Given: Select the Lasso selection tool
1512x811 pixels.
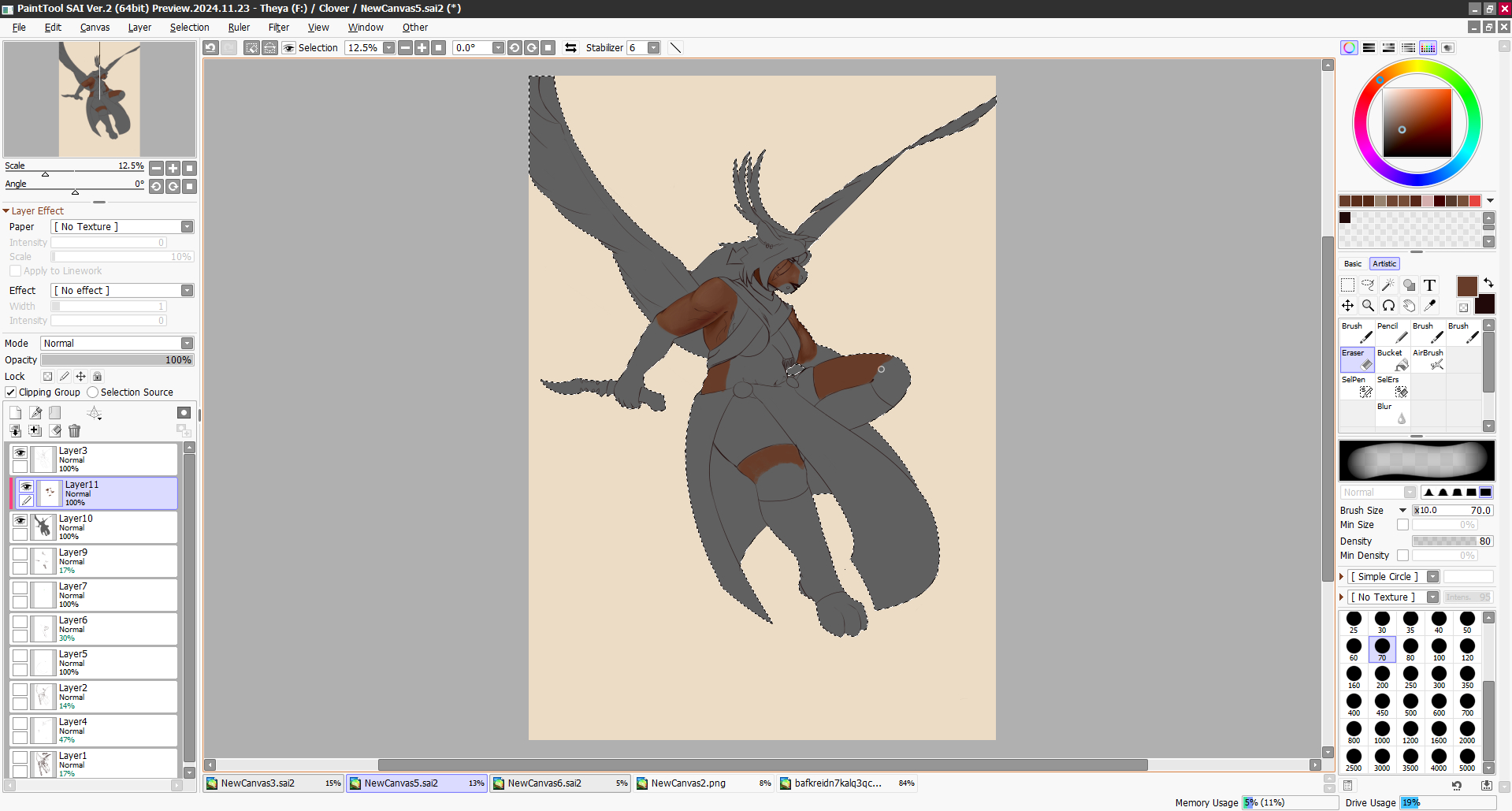Looking at the screenshot, I should 1368,285.
